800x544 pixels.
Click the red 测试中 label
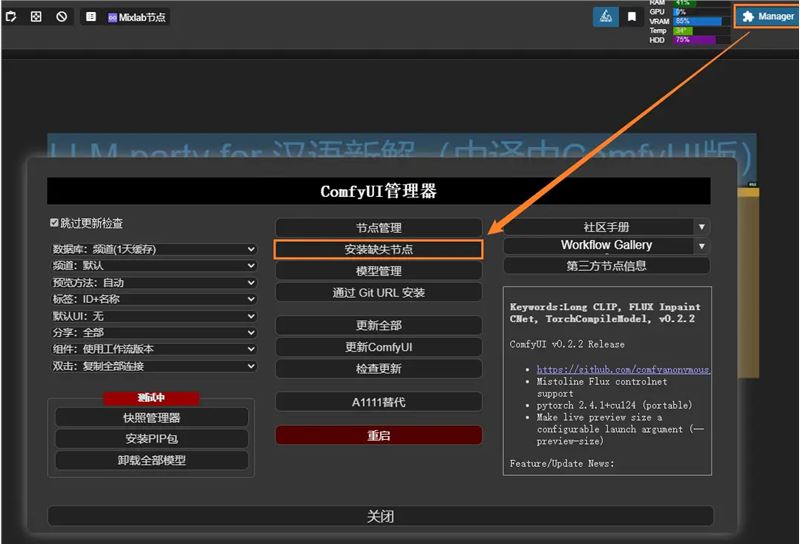151,398
